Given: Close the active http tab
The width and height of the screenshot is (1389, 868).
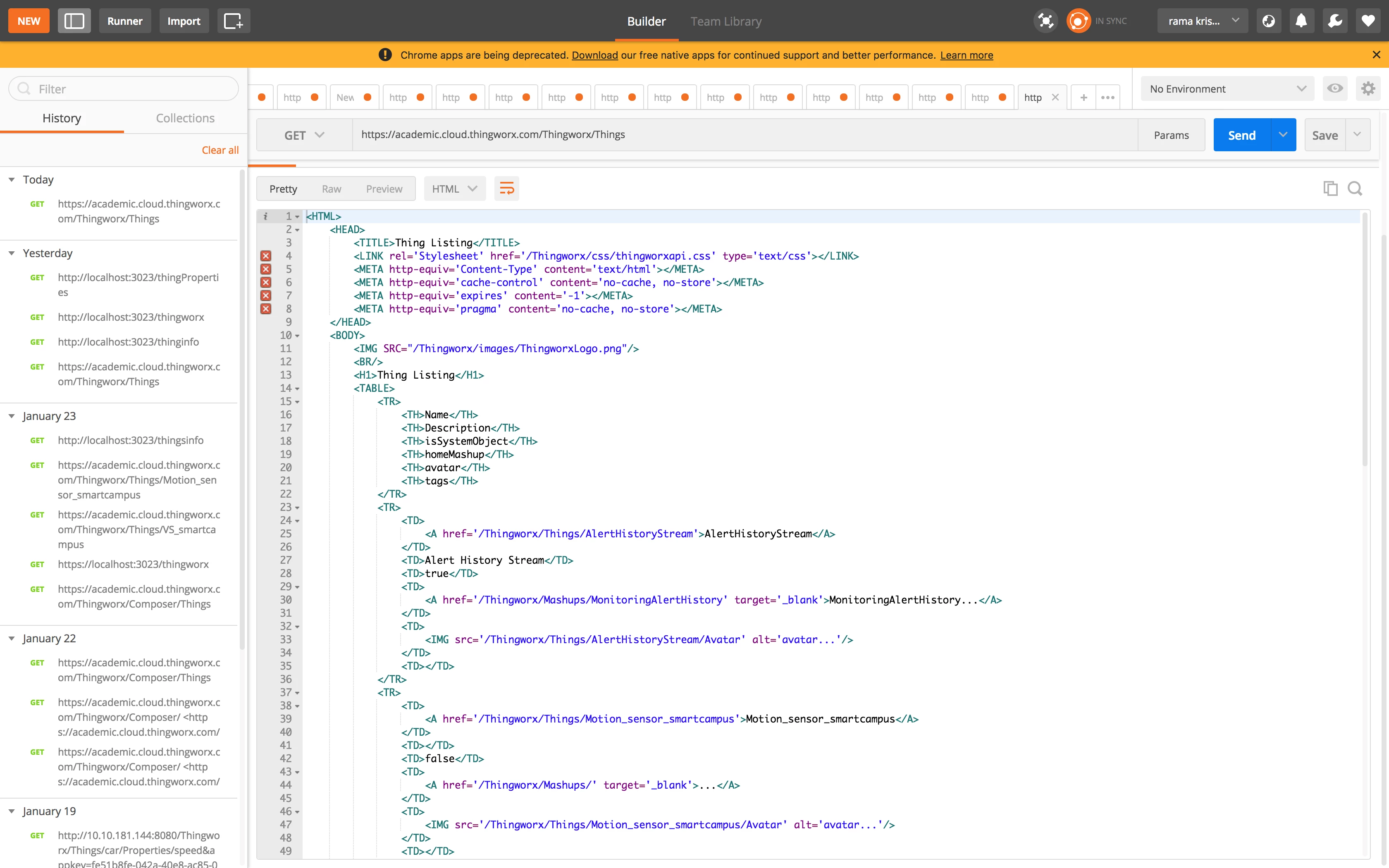Looking at the screenshot, I should pyautogui.click(x=1055, y=98).
